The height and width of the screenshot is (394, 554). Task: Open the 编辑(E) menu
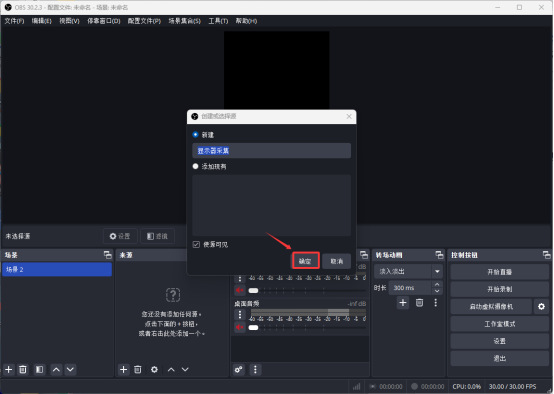(42, 21)
